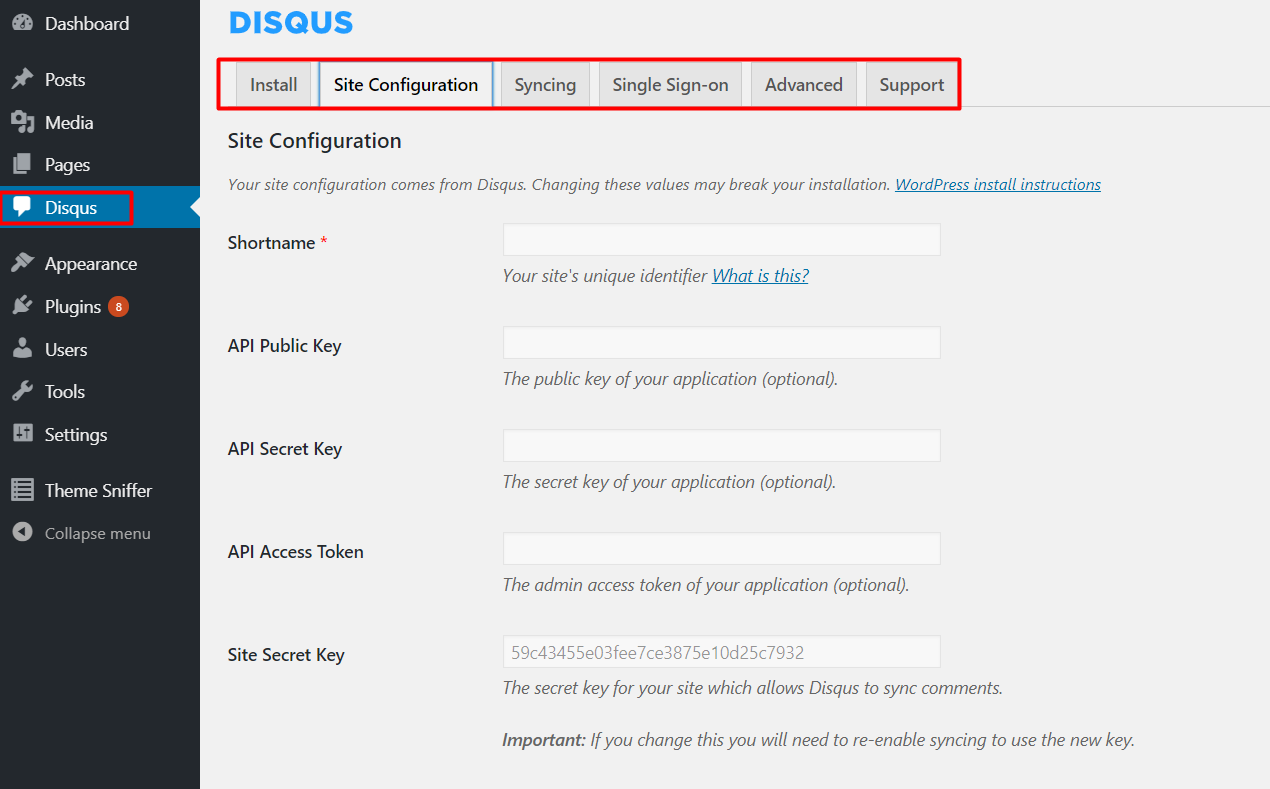Image resolution: width=1270 pixels, height=789 pixels.
Task: Click the Media icon in sidebar
Action: (x=22, y=122)
